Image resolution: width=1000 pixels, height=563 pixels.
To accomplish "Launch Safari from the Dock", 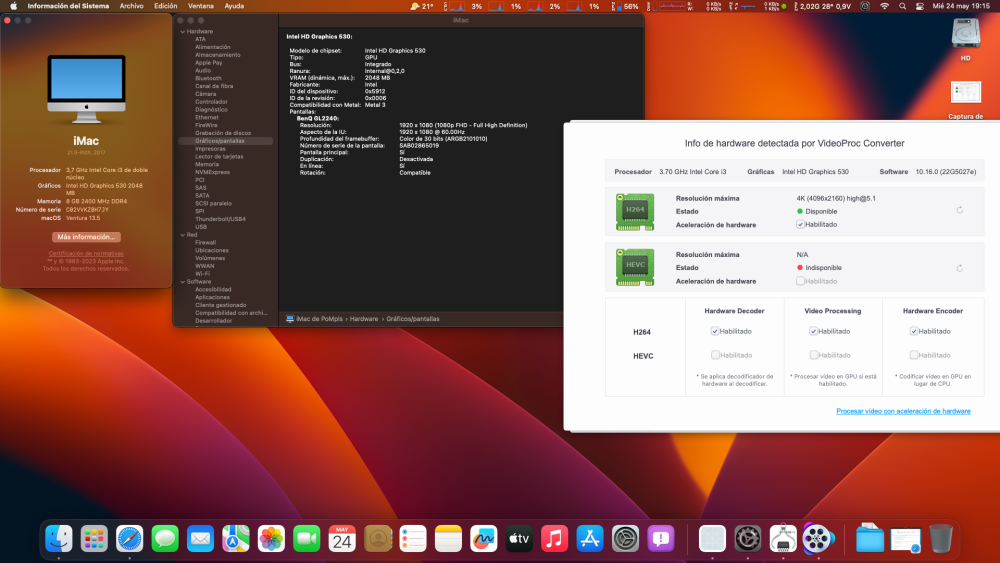I will click(x=129, y=539).
